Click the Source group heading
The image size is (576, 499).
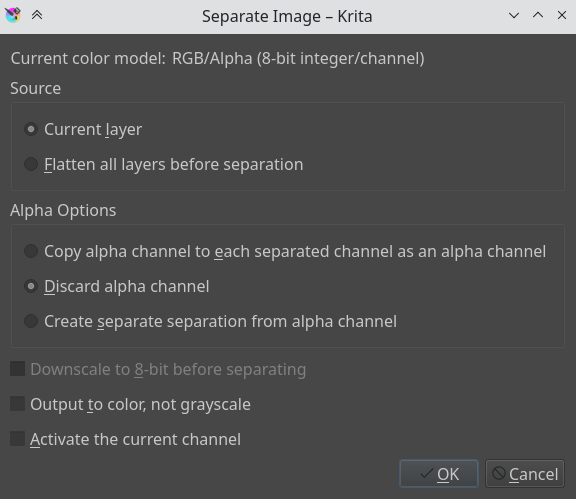(36, 88)
